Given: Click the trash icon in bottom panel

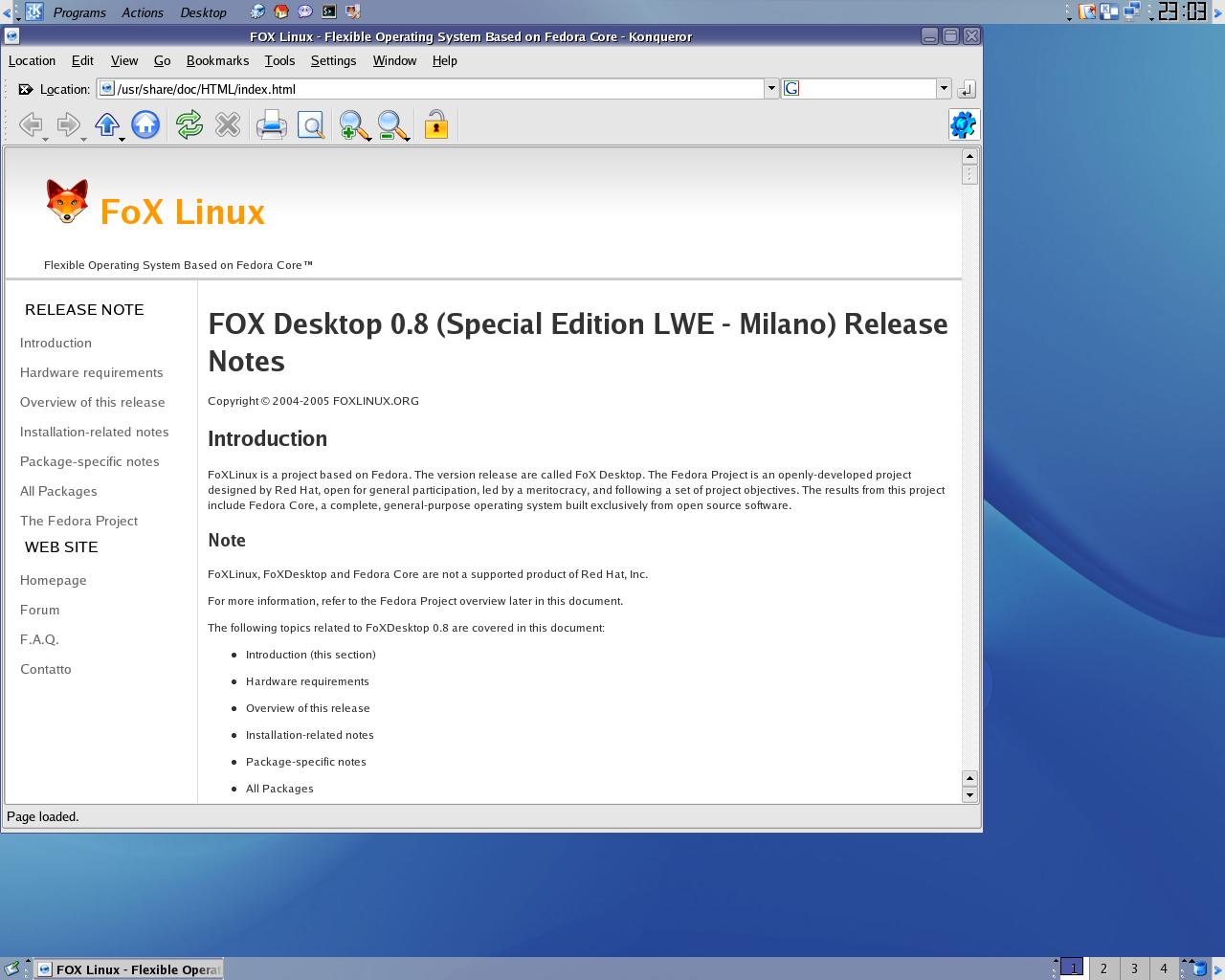Looking at the screenshot, I should (x=1199, y=969).
